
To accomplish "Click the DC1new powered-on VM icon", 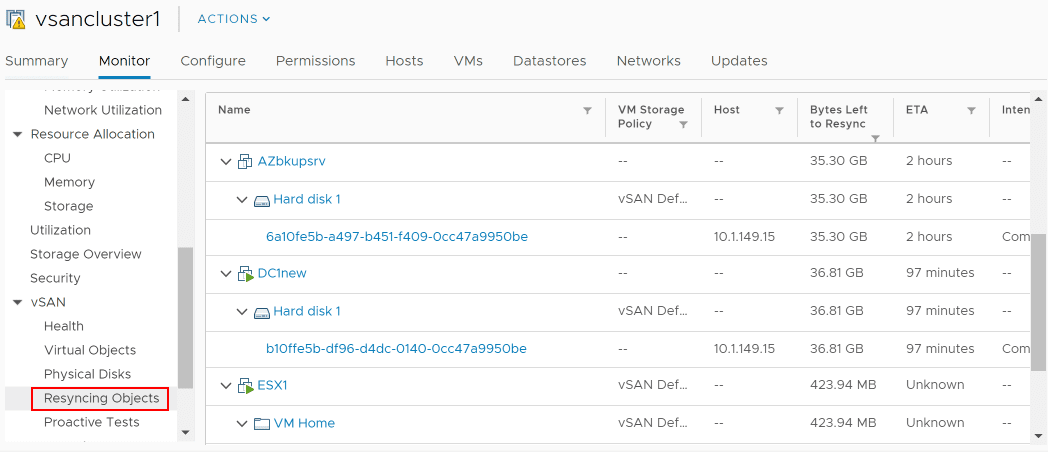I will tap(245, 273).
